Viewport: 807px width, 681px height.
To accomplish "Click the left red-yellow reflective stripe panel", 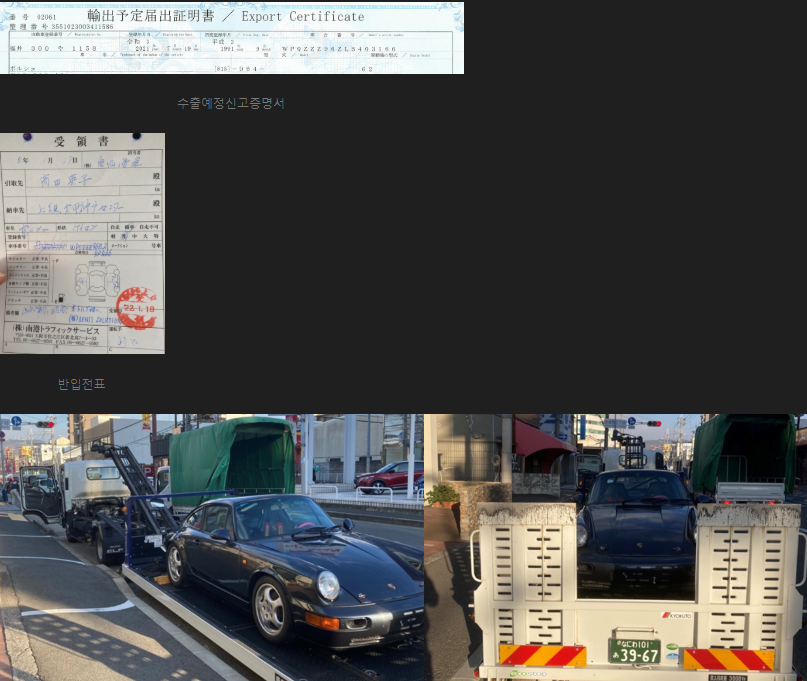I will point(542,656).
